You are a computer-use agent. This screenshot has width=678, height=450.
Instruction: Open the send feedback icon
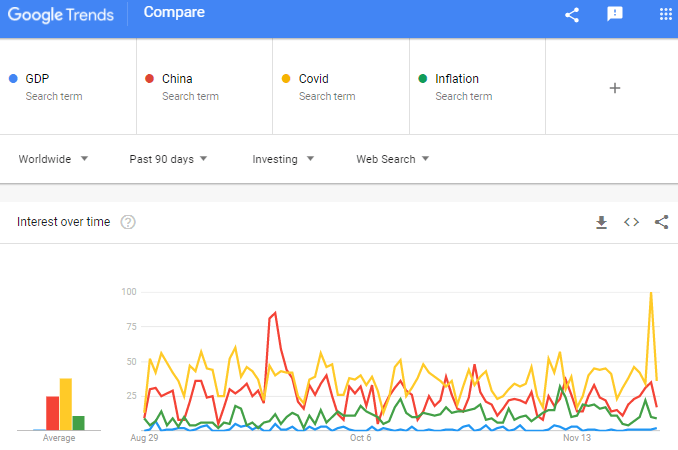pyautogui.click(x=614, y=14)
